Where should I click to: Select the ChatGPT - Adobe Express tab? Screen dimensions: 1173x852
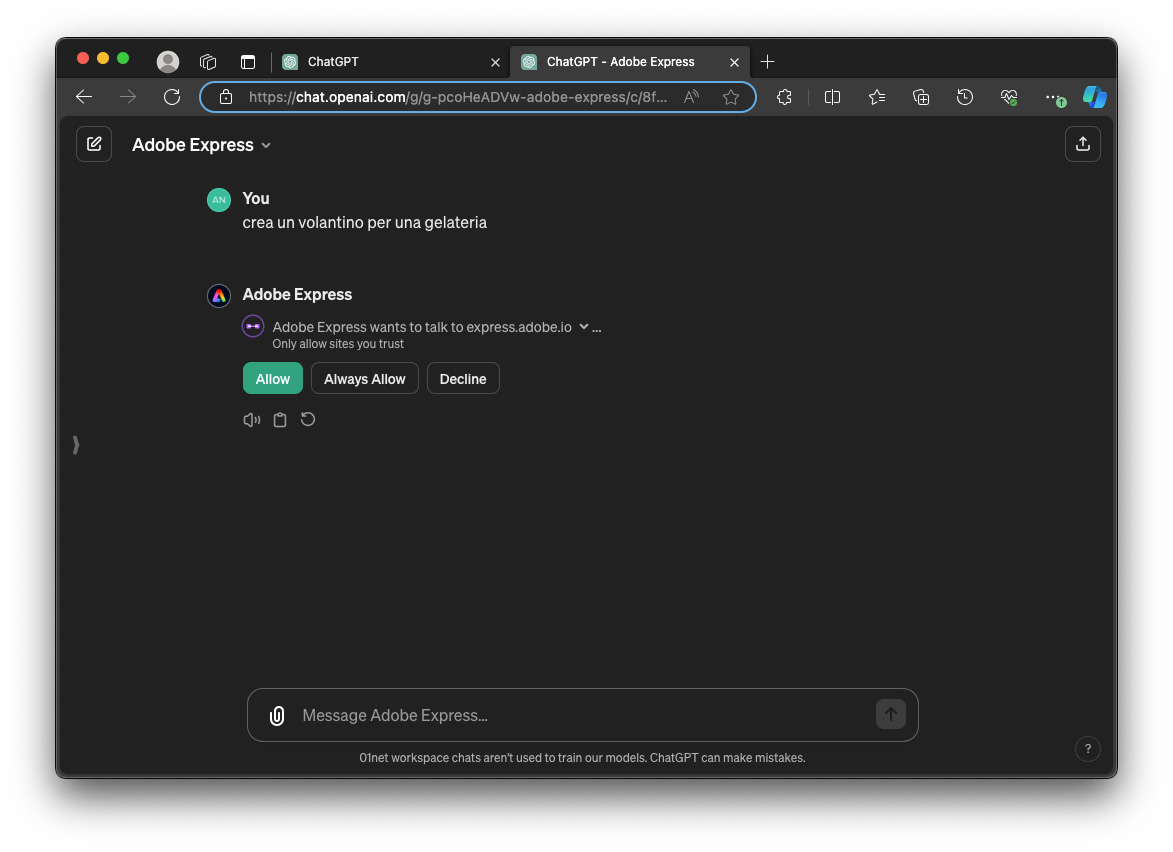629,62
